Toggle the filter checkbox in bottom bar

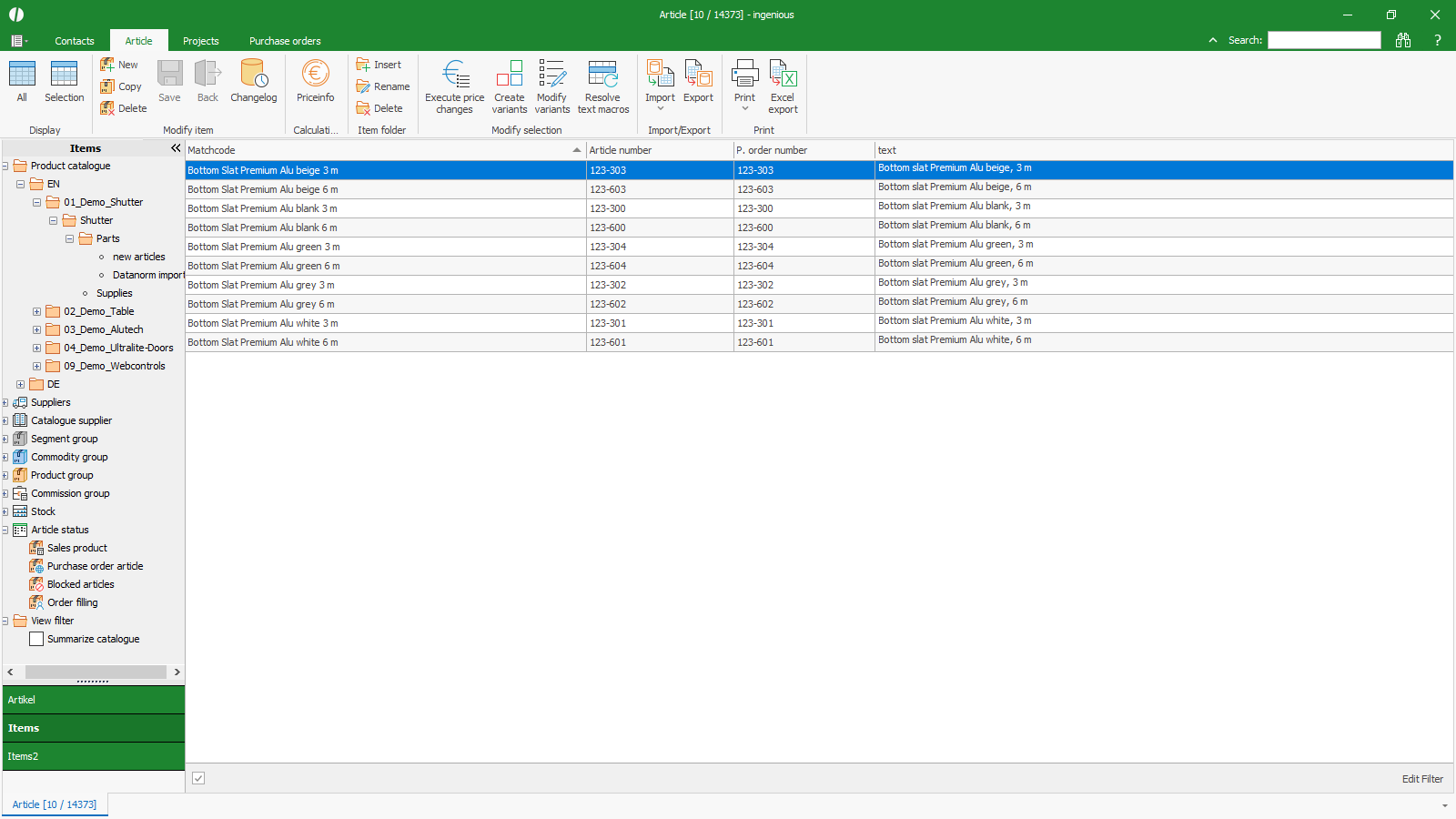198,778
